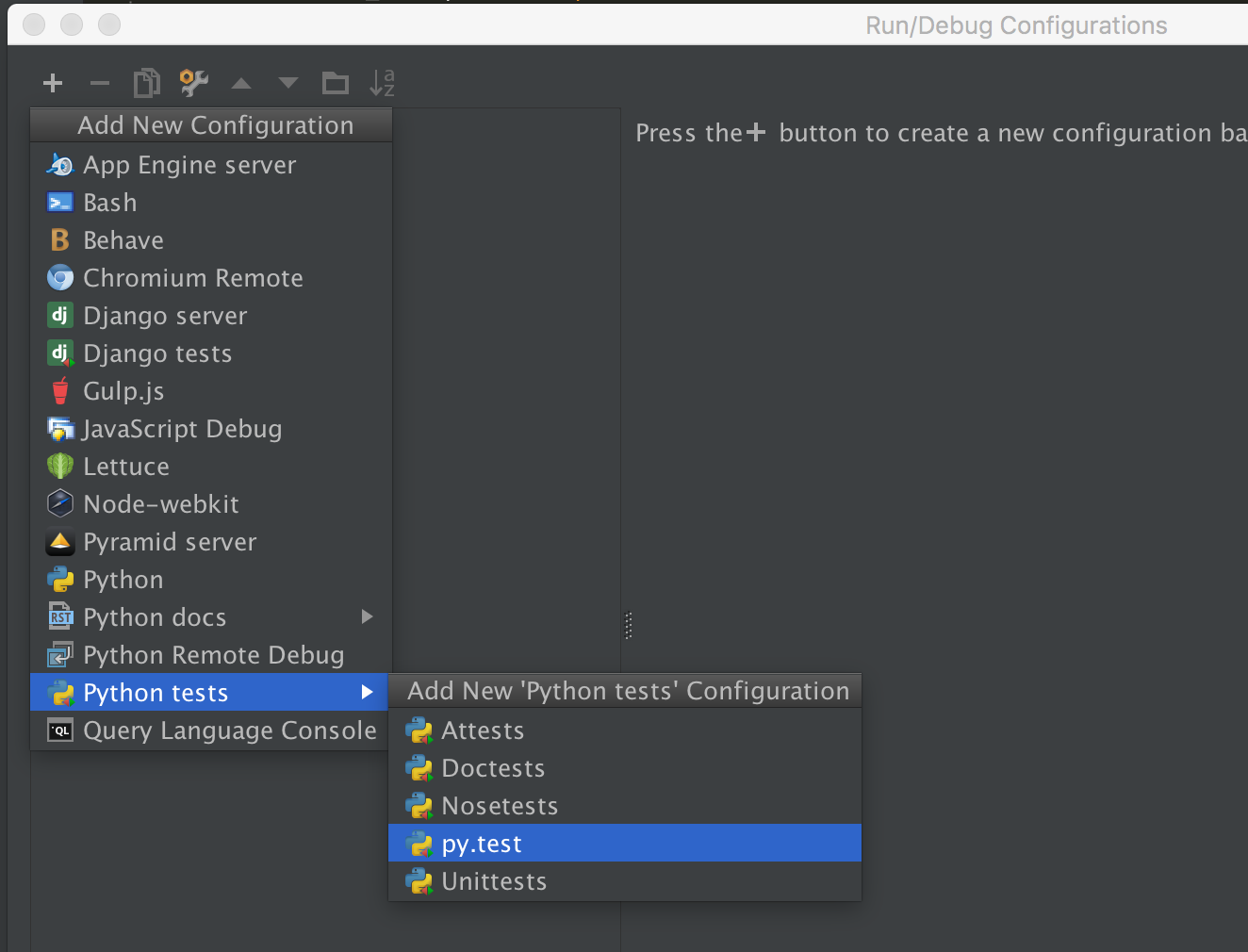Click the Pyramid server triangle icon
Image resolution: width=1248 pixels, height=952 pixels.
[60, 542]
